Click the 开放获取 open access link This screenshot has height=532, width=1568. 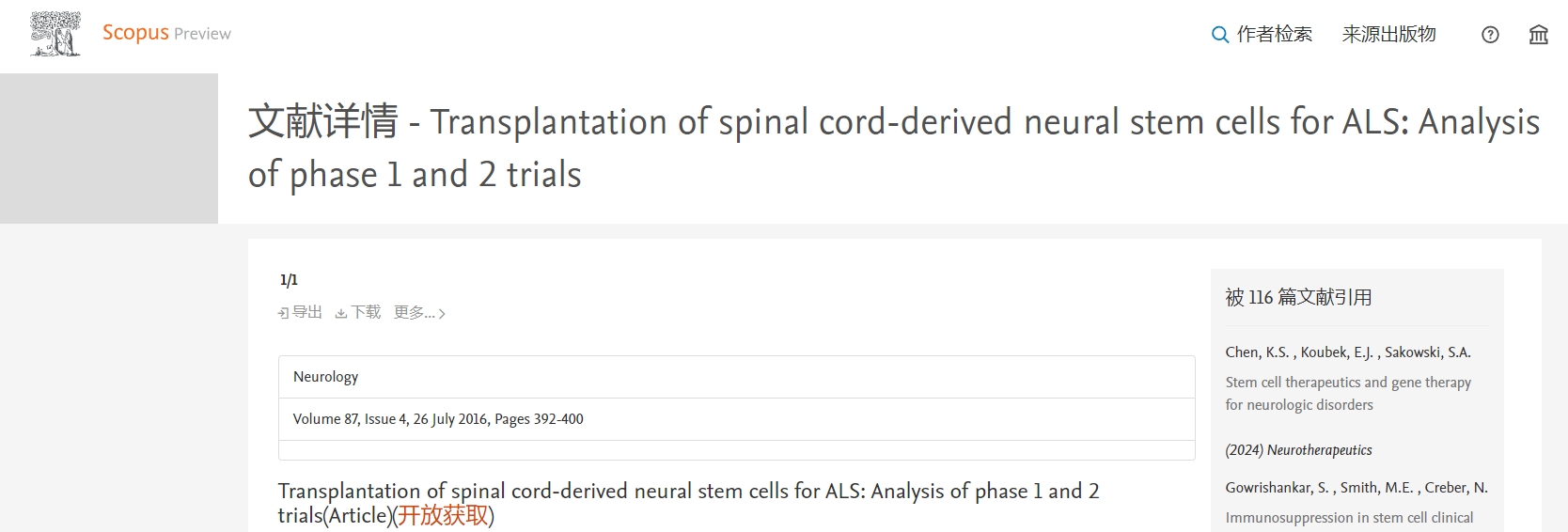tap(443, 515)
